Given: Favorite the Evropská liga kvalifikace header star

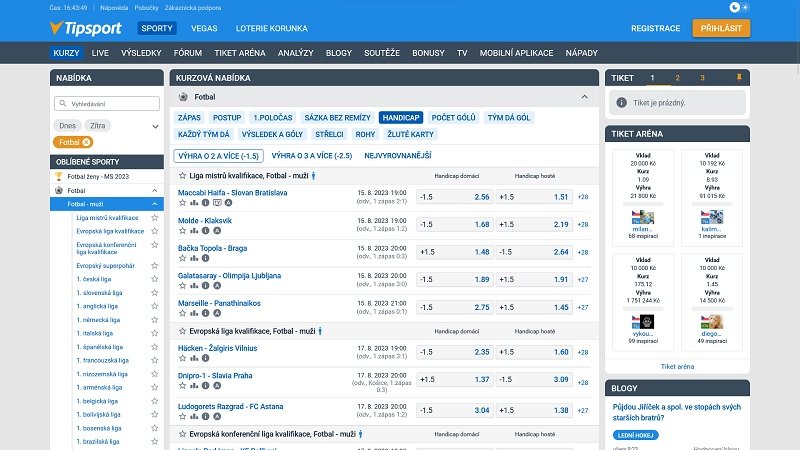Looking at the screenshot, I should (182, 331).
